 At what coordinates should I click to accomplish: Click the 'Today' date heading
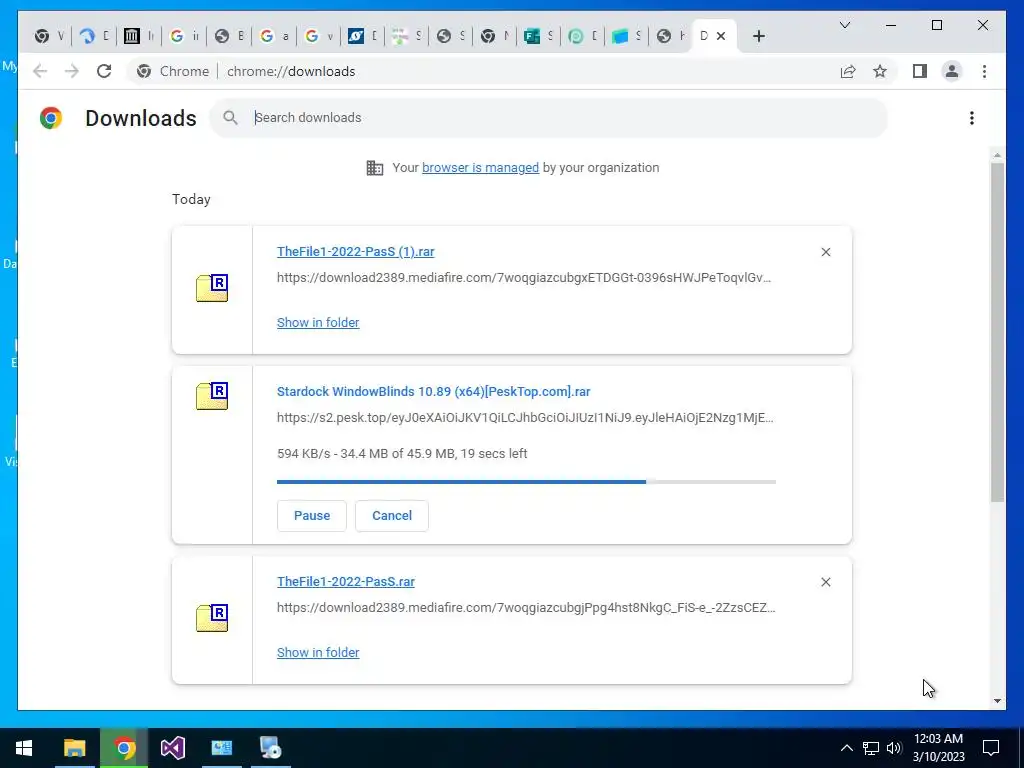point(191,199)
